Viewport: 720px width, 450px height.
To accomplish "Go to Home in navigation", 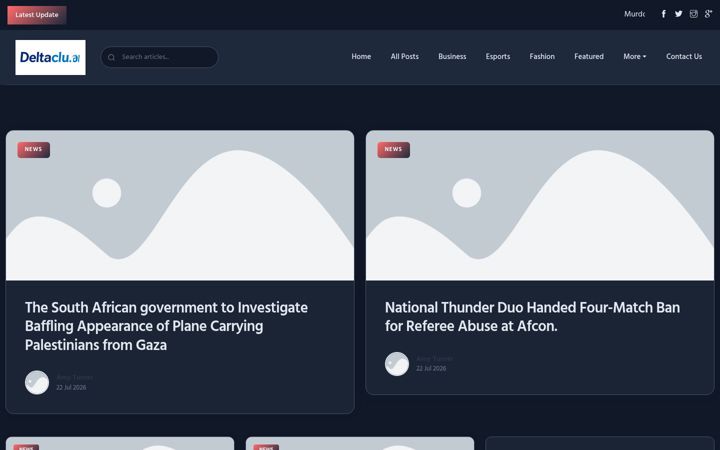I will (361, 56).
